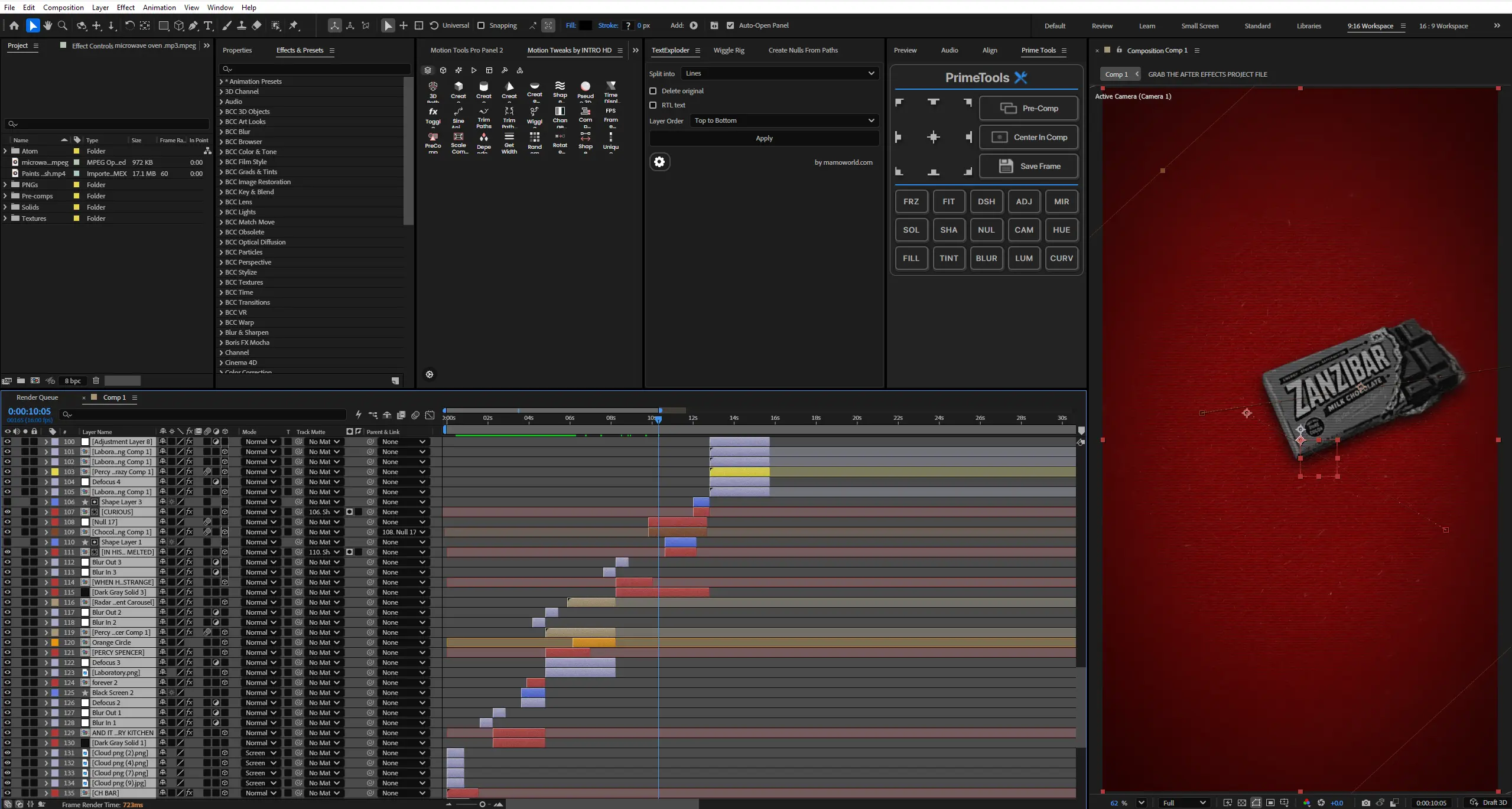Screen dimensions: 1512x809
Task: Select the Hand tool in toolbar
Action: [x=48, y=25]
